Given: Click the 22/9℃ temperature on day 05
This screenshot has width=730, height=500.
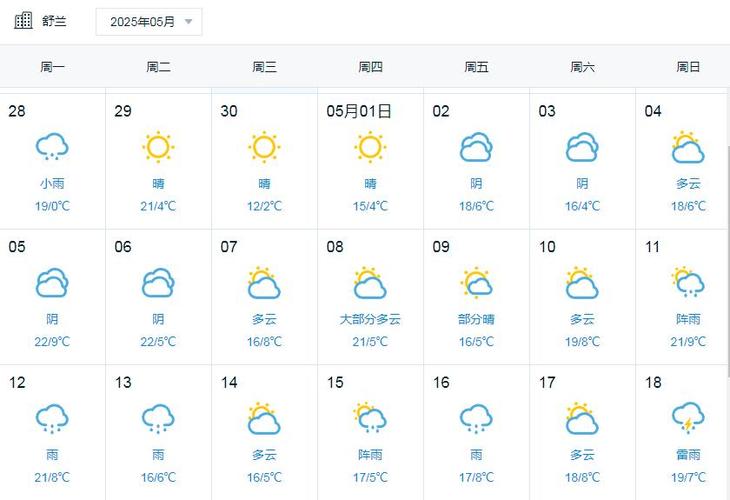Looking at the screenshot, I should click(x=52, y=341).
